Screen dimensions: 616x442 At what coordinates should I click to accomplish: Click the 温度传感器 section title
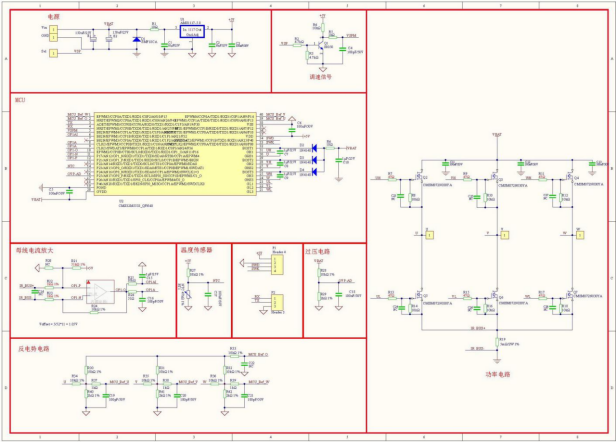point(196,250)
